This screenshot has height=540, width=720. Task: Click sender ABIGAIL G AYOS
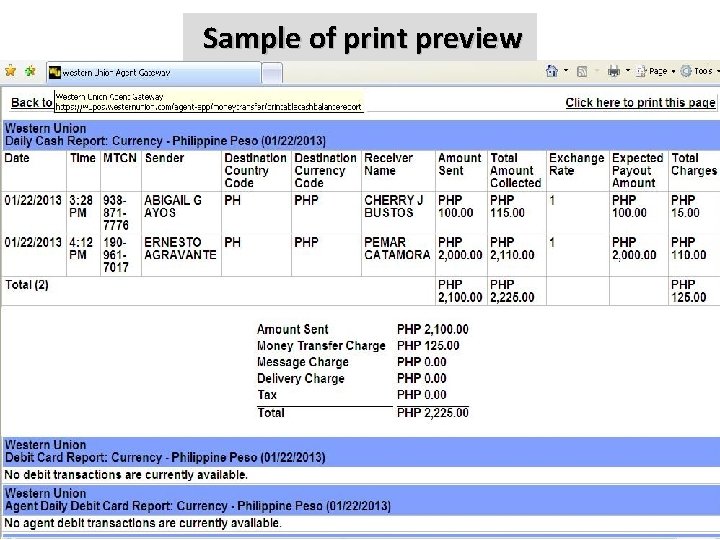173,206
